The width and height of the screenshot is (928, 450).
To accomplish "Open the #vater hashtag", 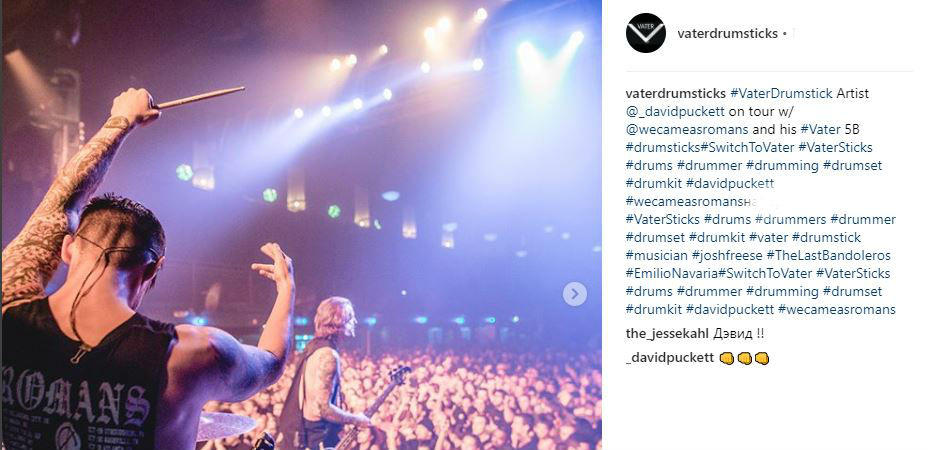I will tap(768, 237).
